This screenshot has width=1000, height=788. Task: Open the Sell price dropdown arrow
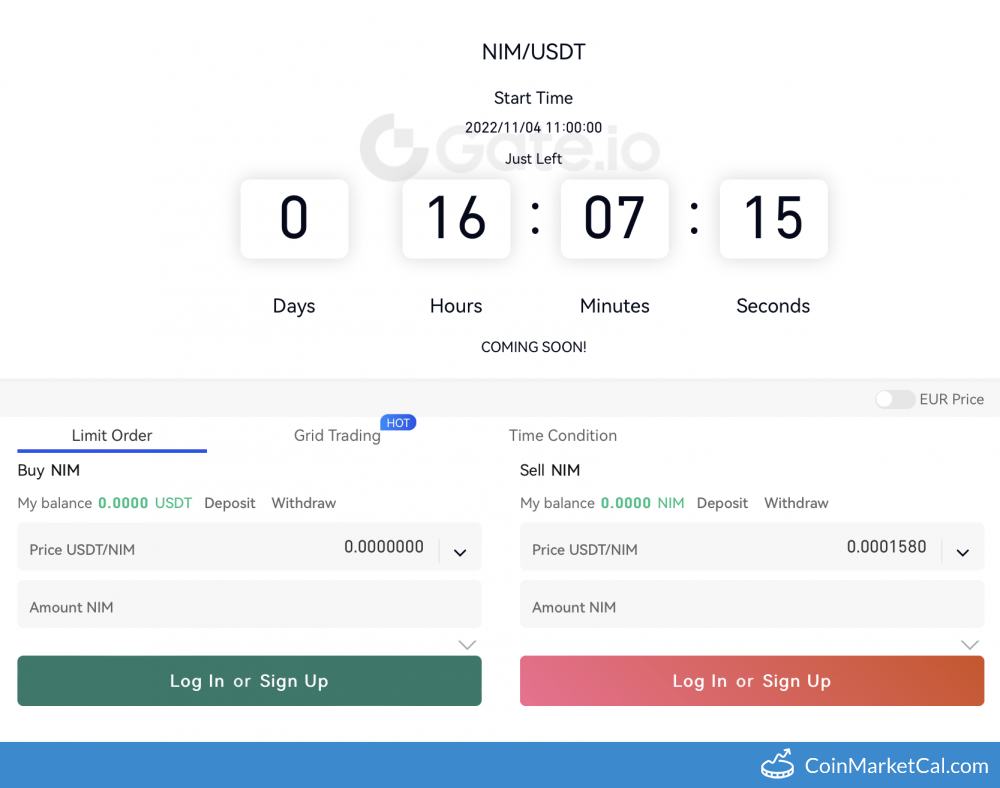coord(962,552)
